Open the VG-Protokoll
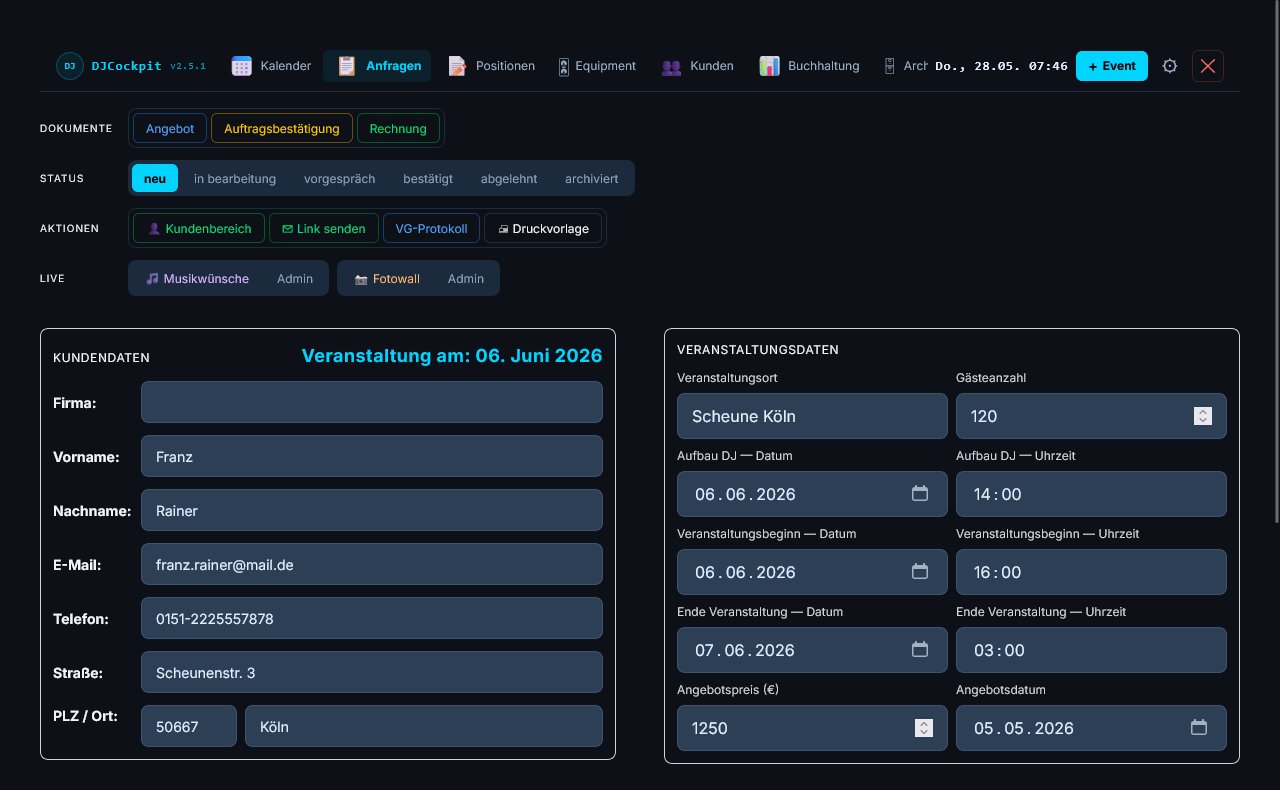 point(431,228)
